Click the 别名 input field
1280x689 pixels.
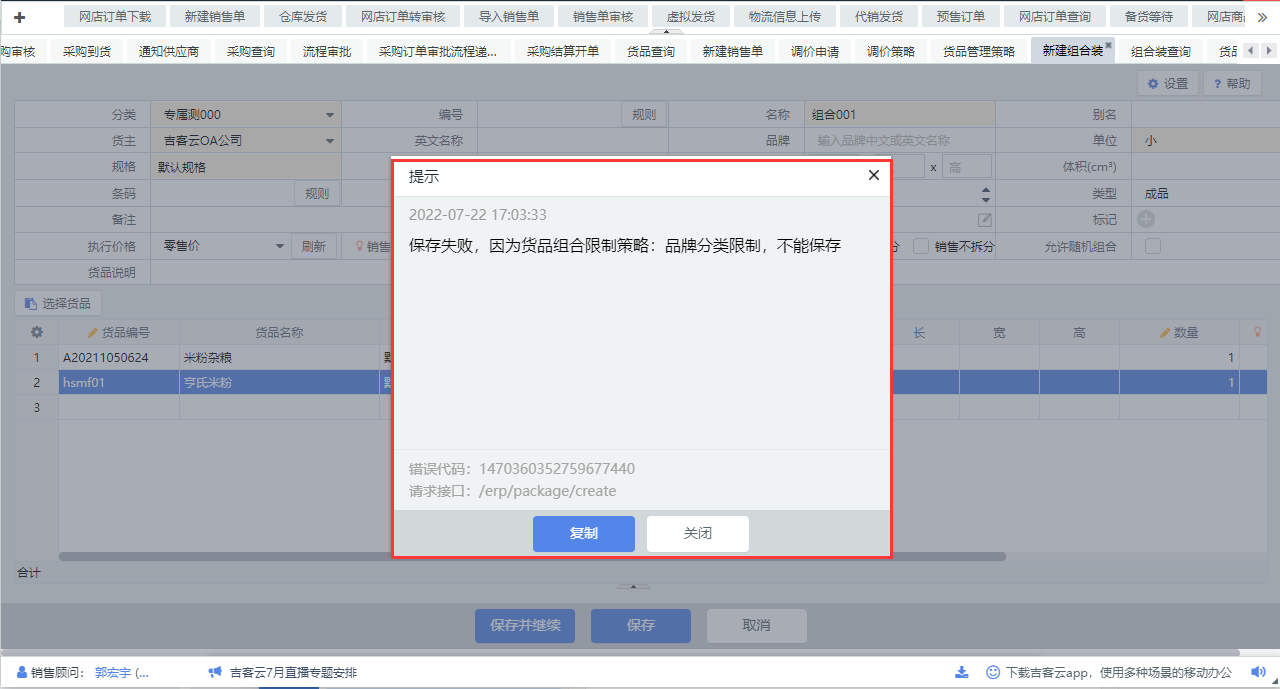[1204, 115]
